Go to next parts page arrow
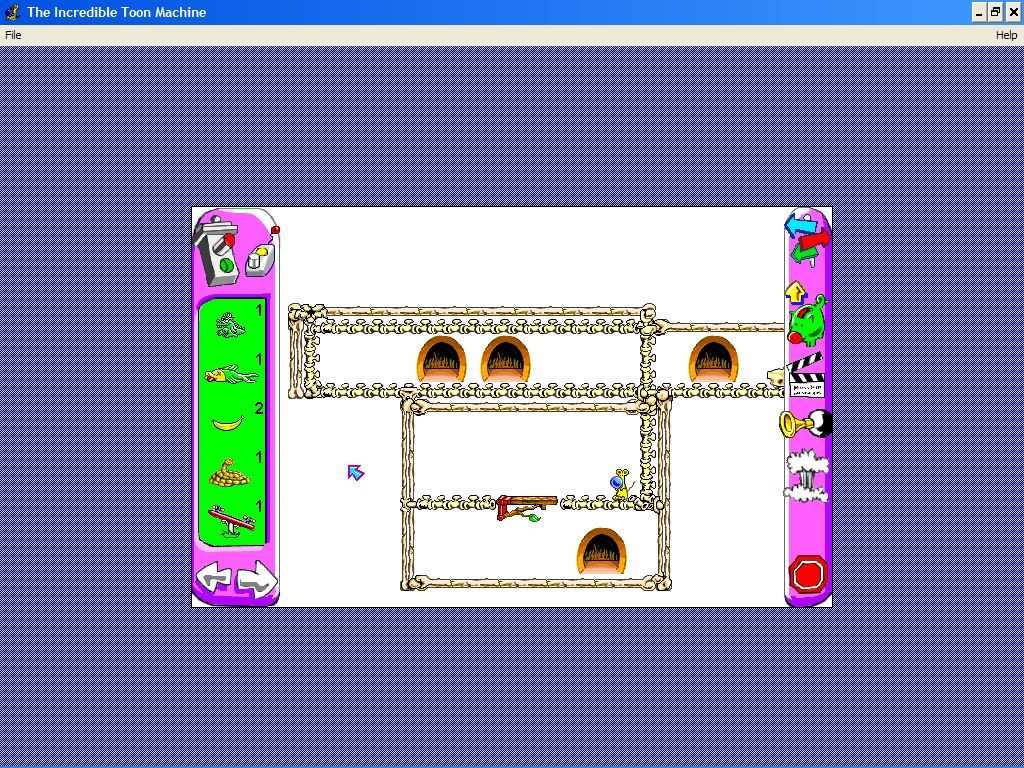Image resolution: width=1024 pixels, height=768 pixels. tap(257, 578)
